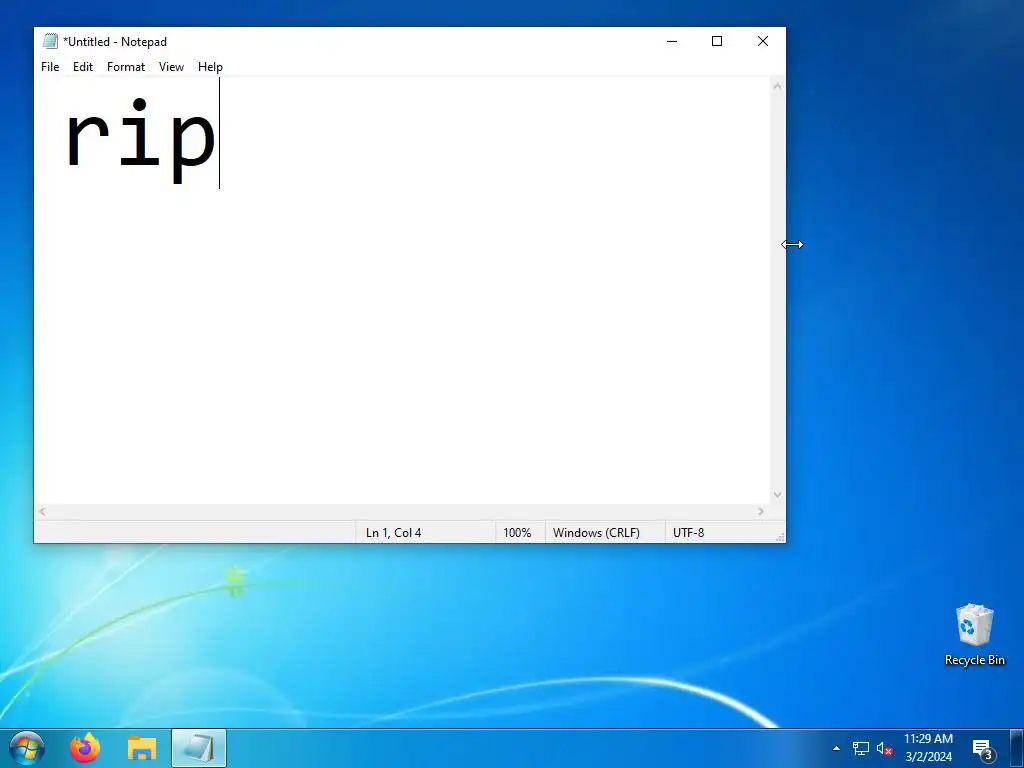Click the horizontal scrollbar left arrow
The height and width of the screenshot is (768, 1024).
coord(42,512)
